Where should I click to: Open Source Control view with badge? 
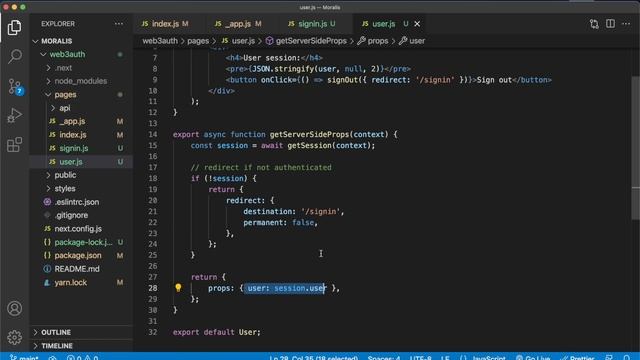click(x=16, y=87)
